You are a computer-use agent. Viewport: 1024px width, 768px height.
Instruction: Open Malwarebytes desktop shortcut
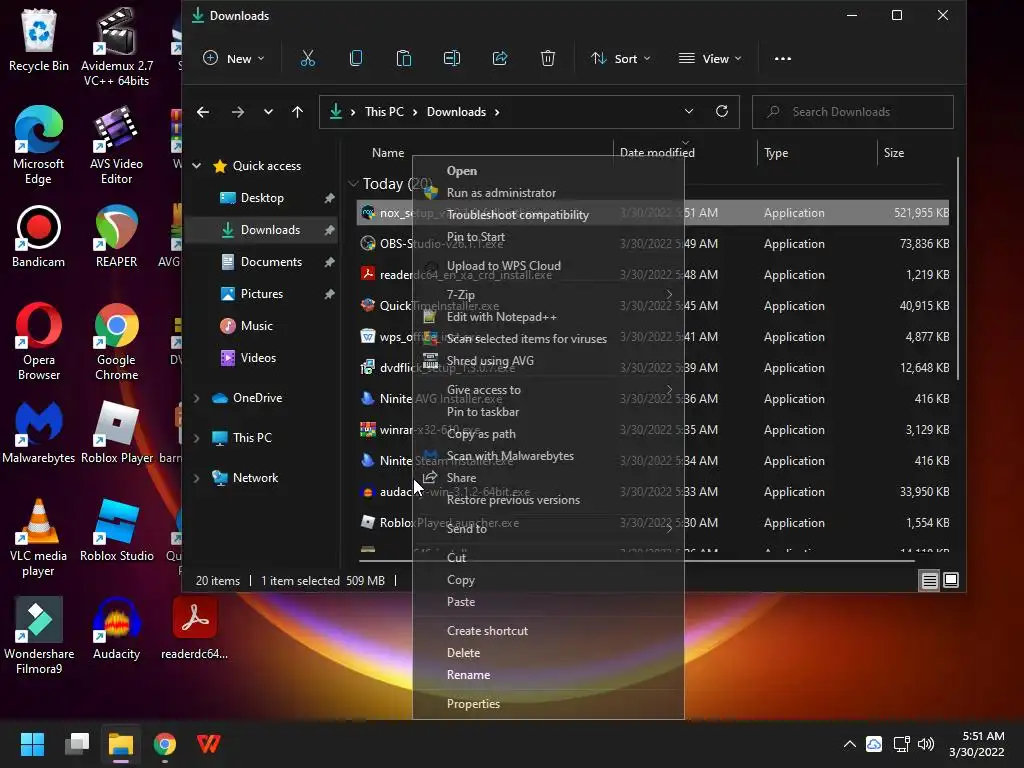point(39,432)
